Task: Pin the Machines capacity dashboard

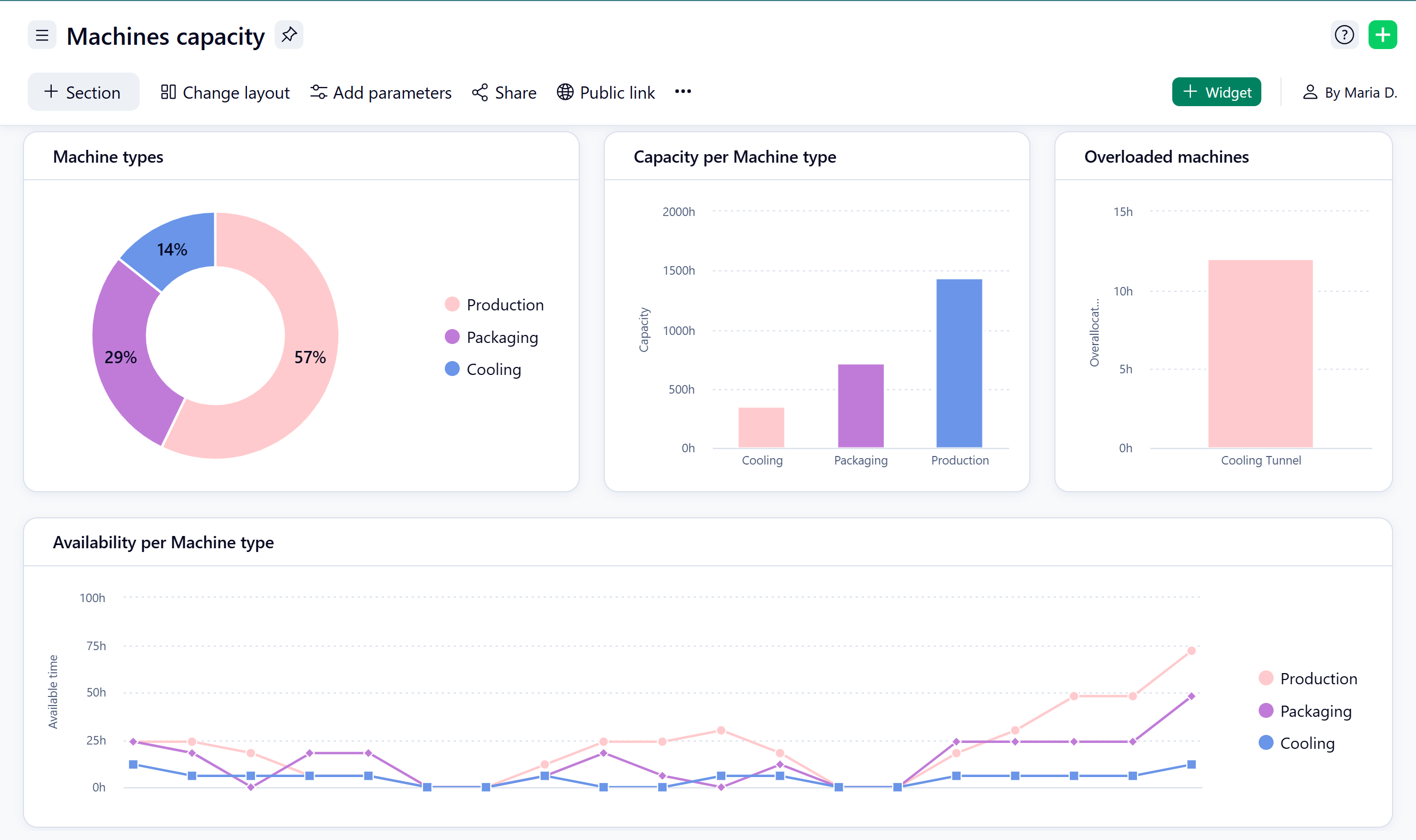Action: tap(289, 35)
